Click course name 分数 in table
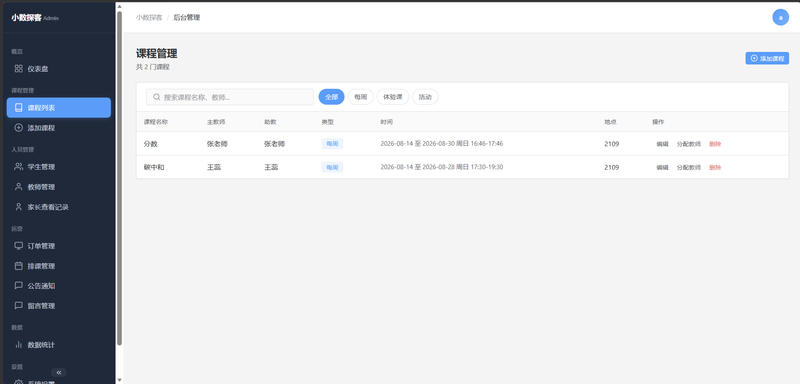The image size is (800, 384). click(151, 144)
